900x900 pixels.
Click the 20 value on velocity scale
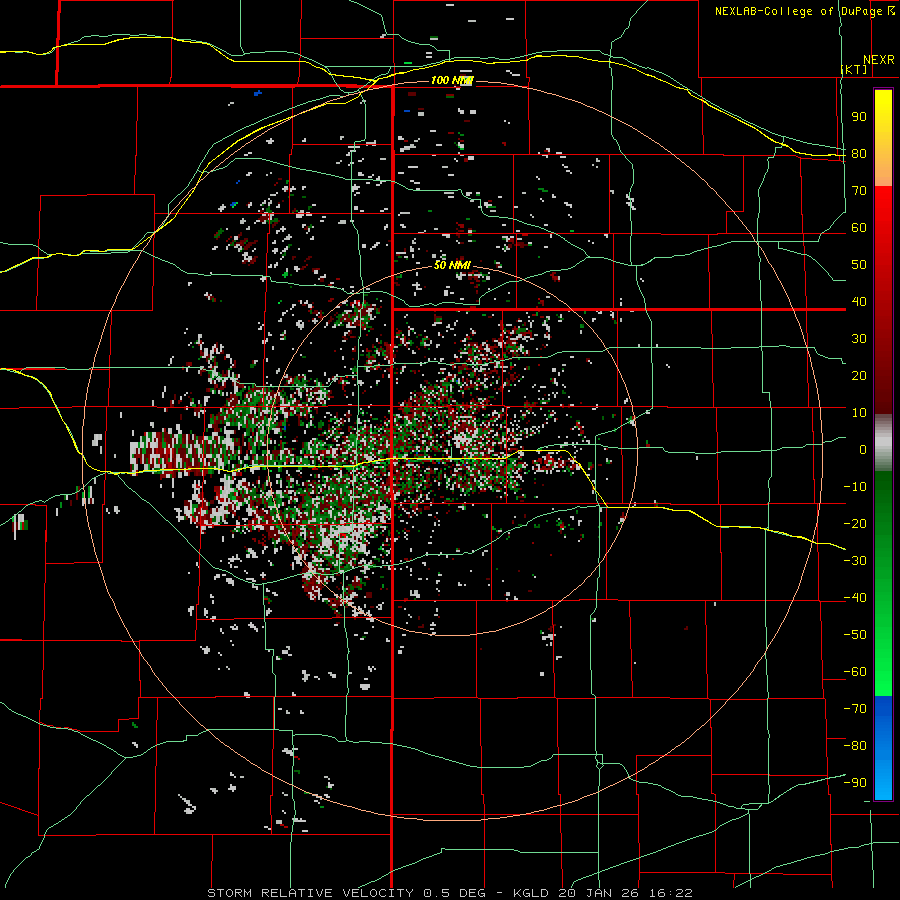[x=859, y=376]
